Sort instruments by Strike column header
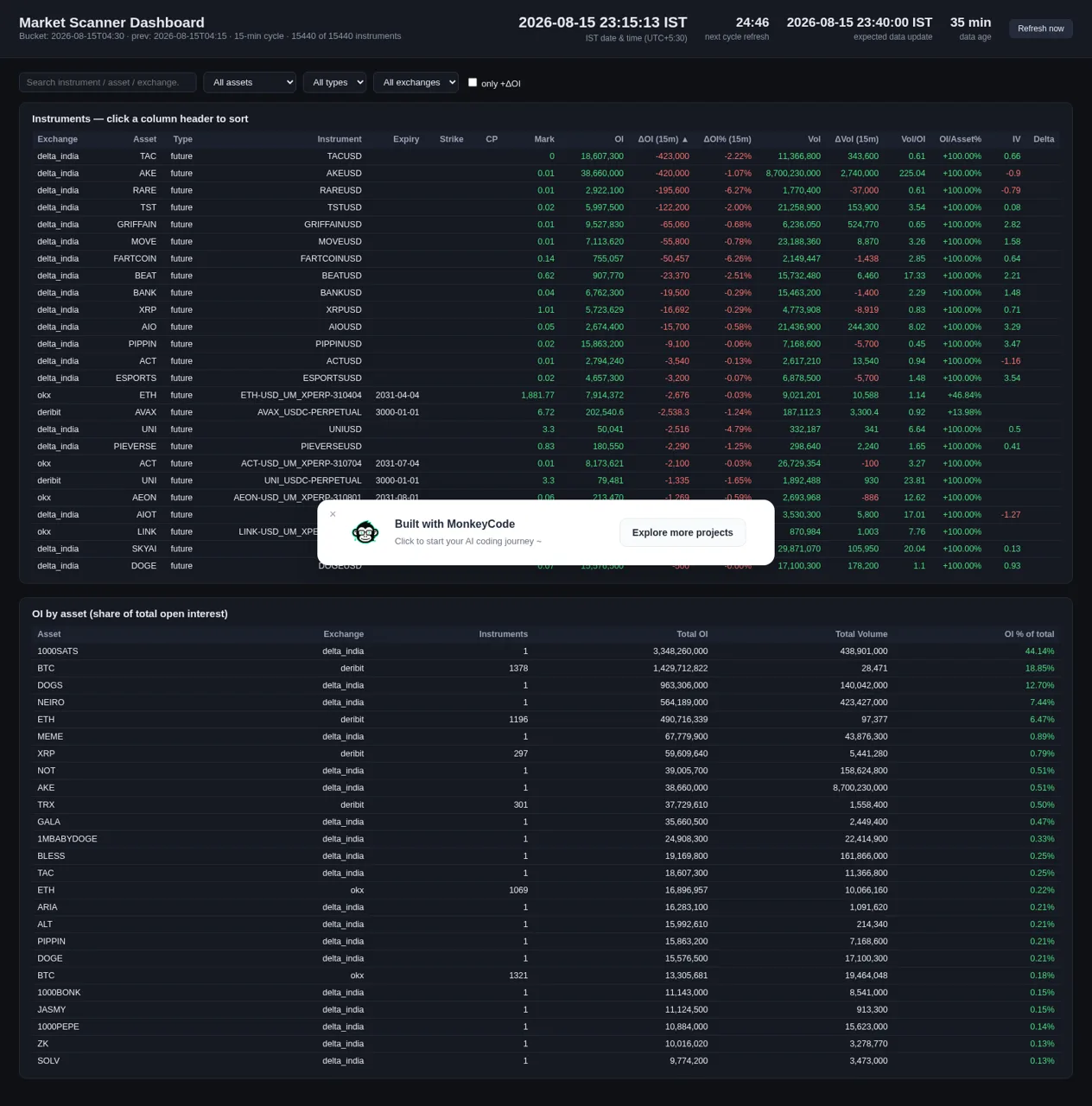 (451, 139)
